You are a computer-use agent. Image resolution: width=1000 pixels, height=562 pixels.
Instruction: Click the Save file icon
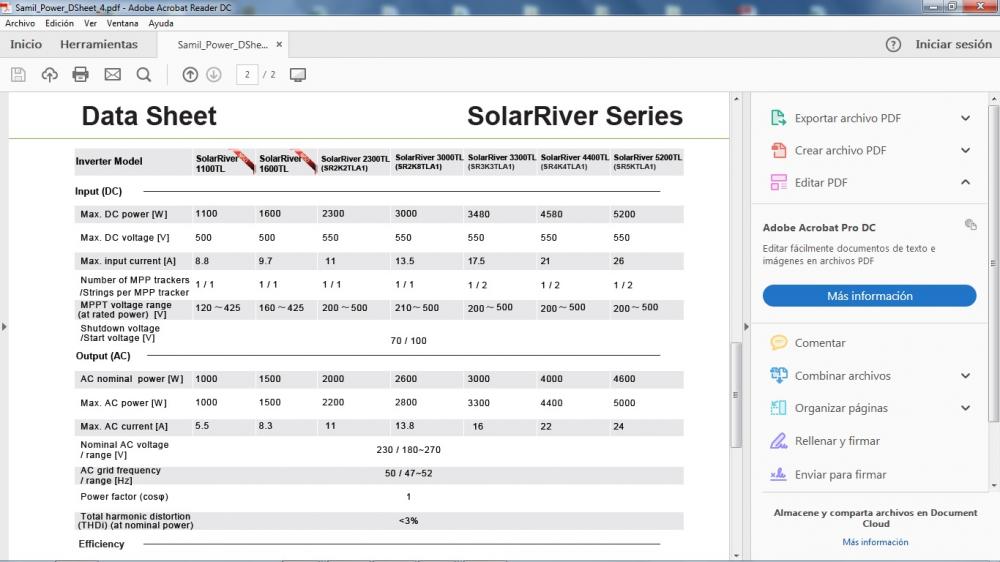click(18, 75)
